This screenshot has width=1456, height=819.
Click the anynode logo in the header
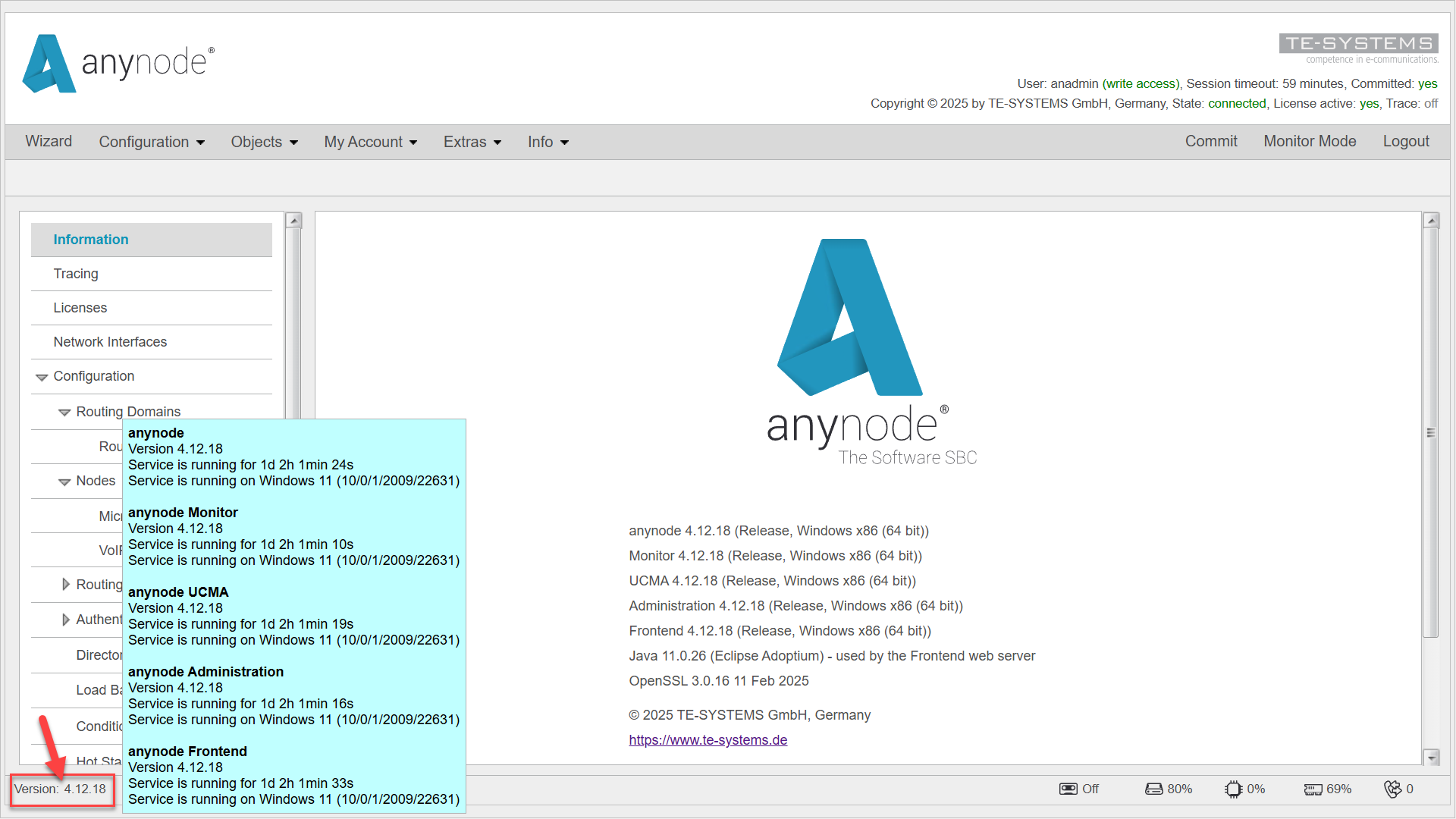[x=118, y=64]
